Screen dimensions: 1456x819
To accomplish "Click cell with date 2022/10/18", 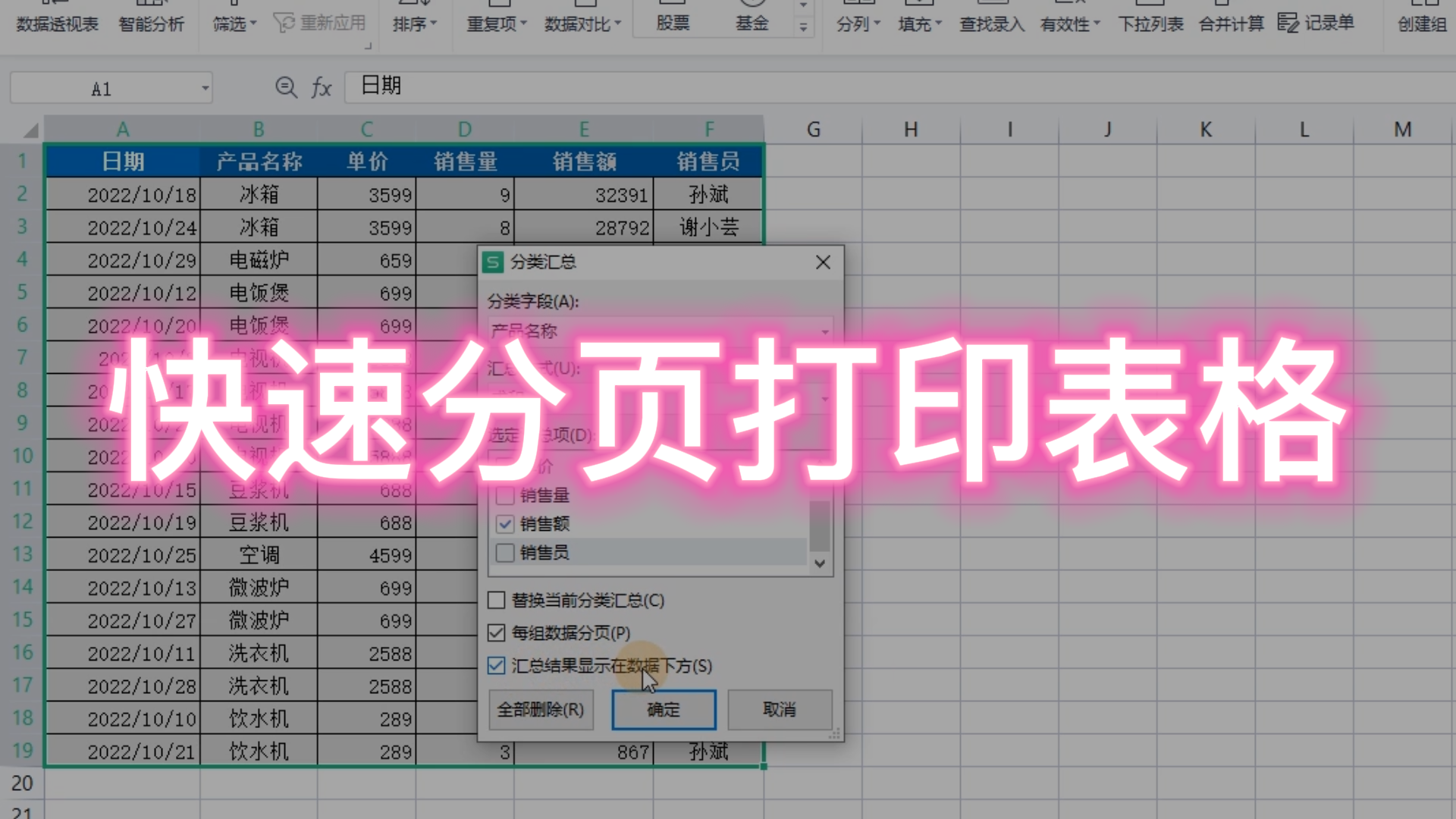I will pyautogui.click(x=123, y=195).
